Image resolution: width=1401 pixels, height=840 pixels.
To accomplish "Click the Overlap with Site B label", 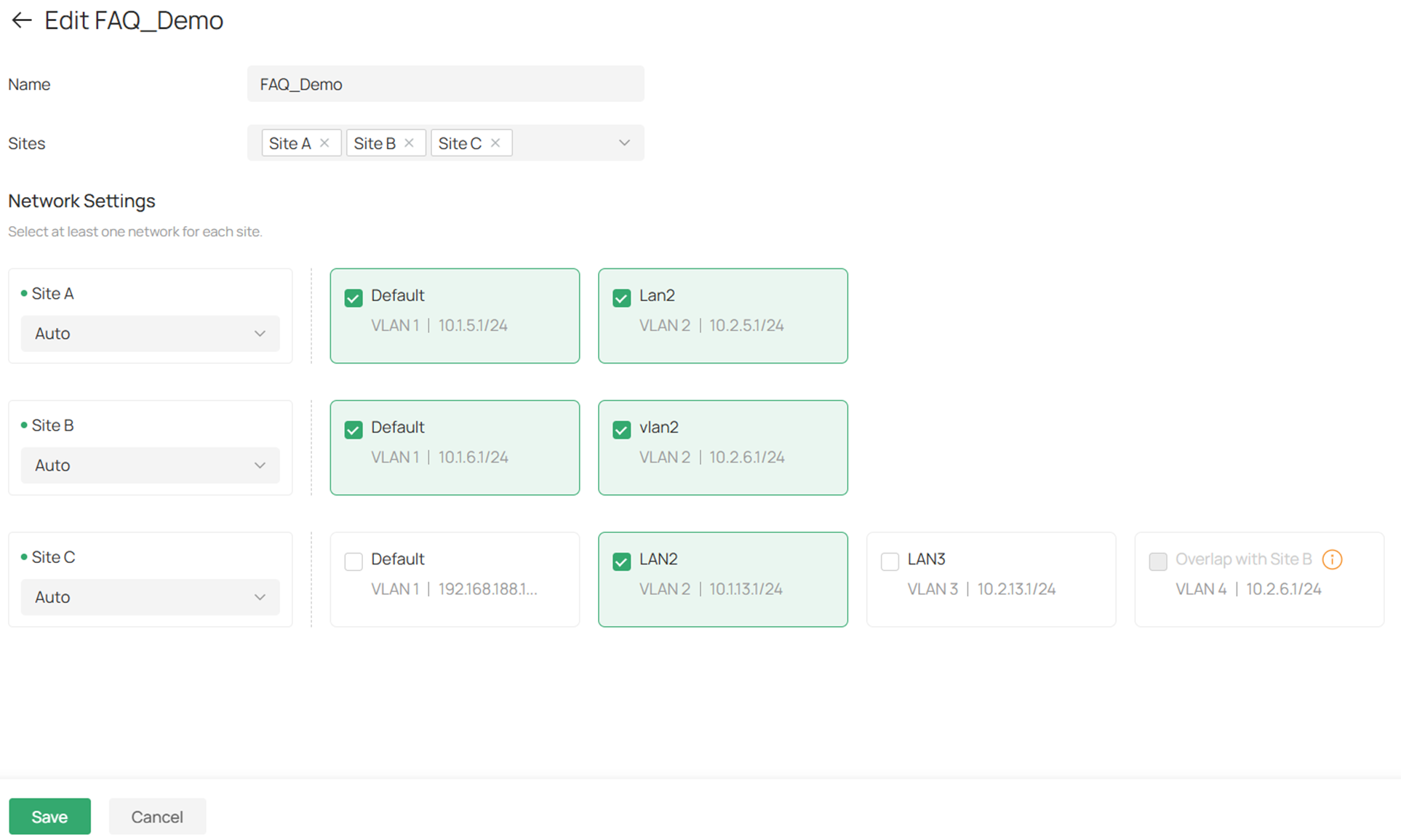I will [x=1243, y=559].
